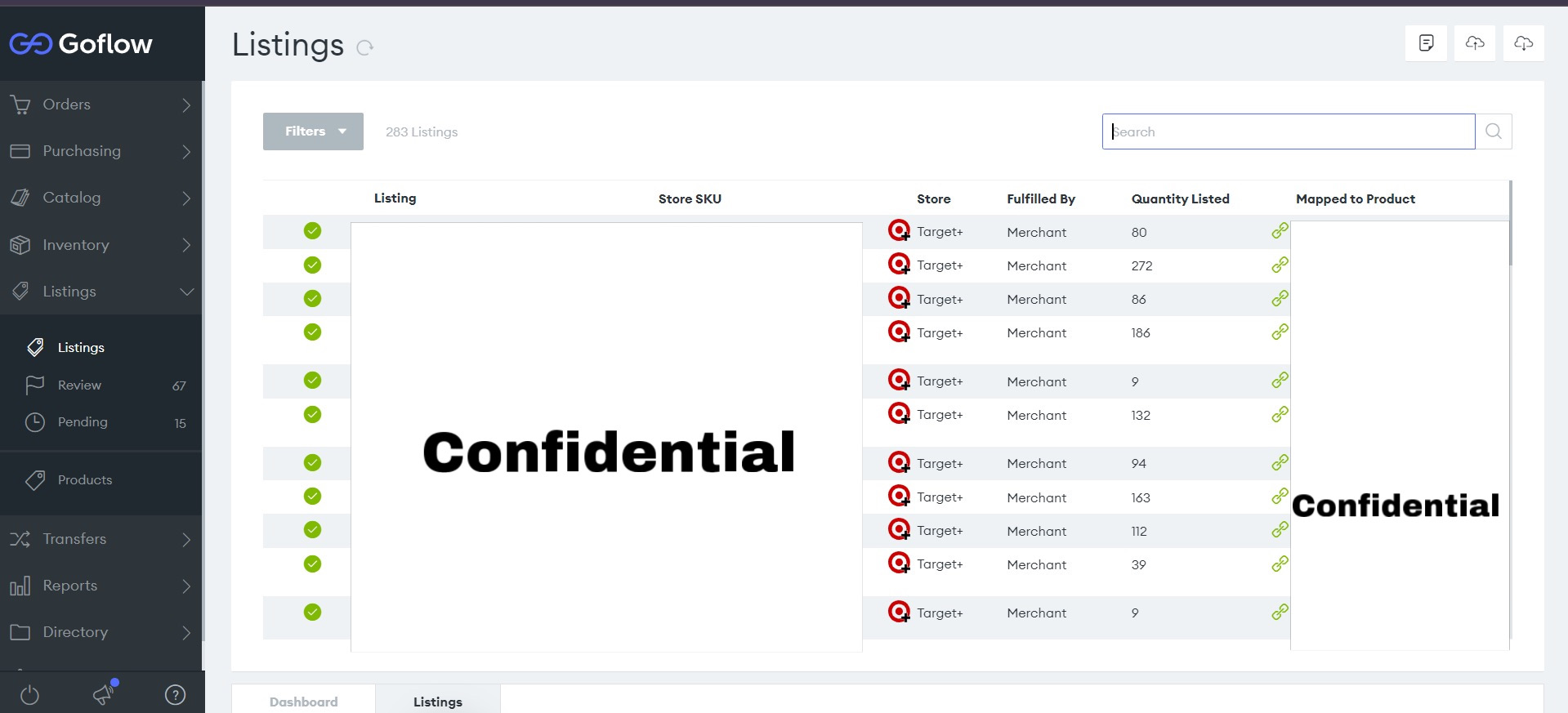Click link icon in row with quantity 80
Screen dimensions: 1568x713
point(1280,231)
